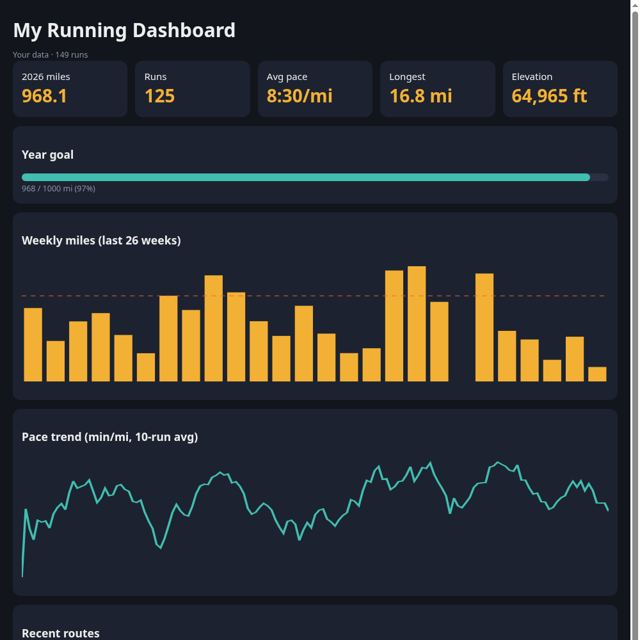
Task: Click the My Running Dashboard heading
Action: coord(124,31)
